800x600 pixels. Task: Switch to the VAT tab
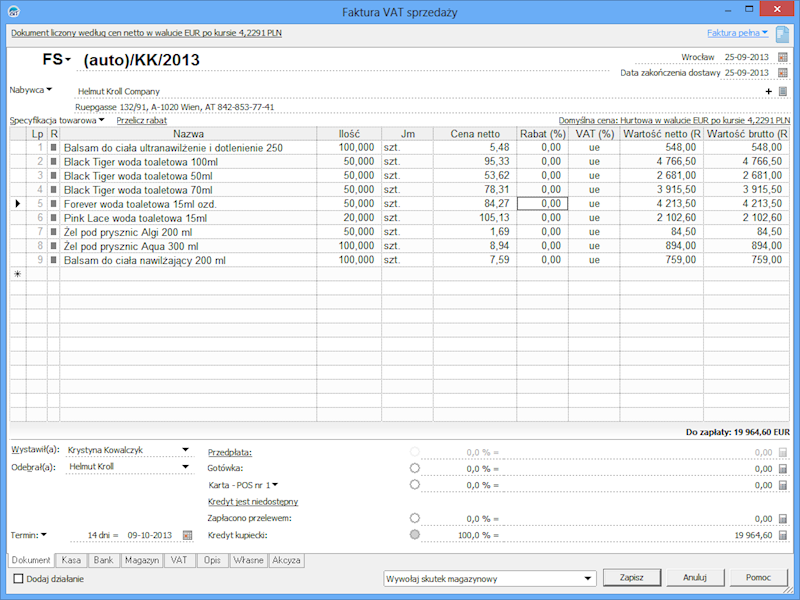[179, 560]
